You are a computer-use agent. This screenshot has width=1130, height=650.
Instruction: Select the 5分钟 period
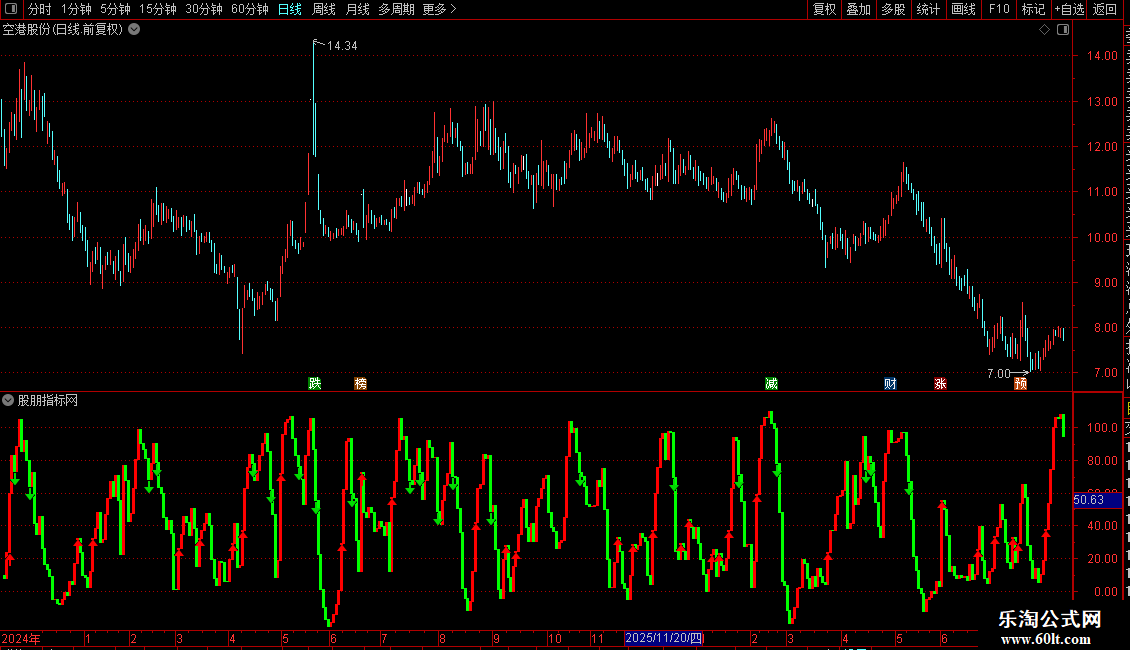[115, 9]
